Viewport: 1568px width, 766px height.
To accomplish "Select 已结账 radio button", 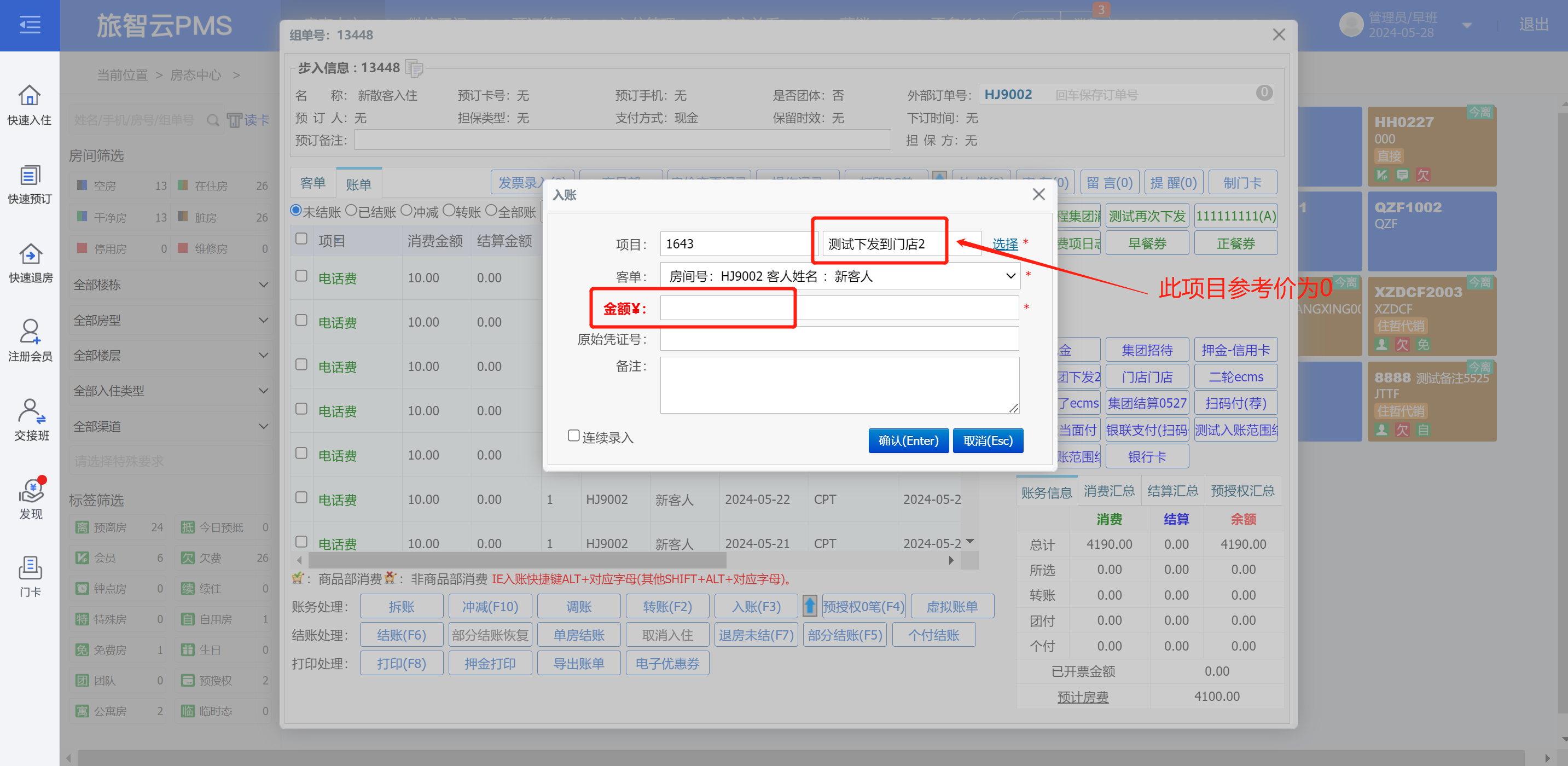I will click(x=351, y=211).
